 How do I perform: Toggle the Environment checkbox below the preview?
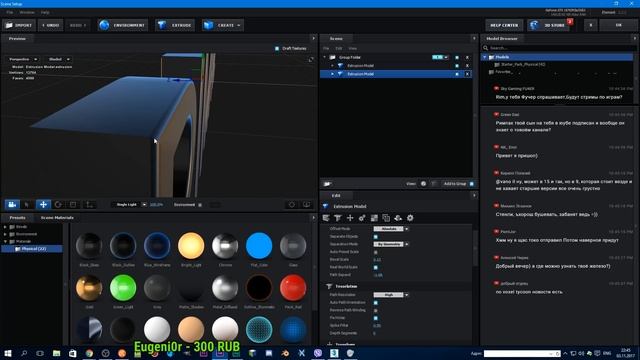click(x=200, y=205)
